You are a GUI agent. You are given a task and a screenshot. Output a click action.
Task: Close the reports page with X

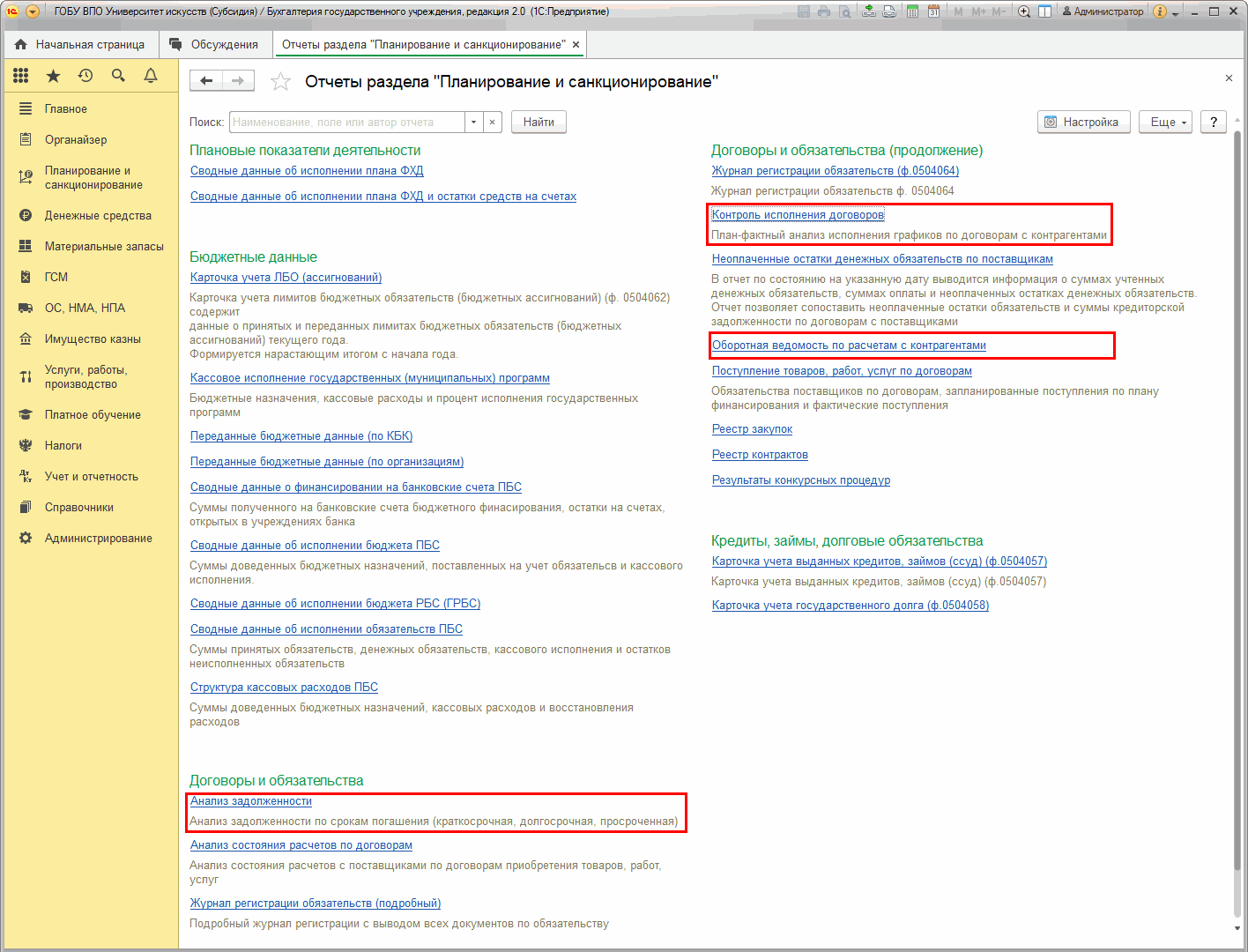click(1229, 78)
